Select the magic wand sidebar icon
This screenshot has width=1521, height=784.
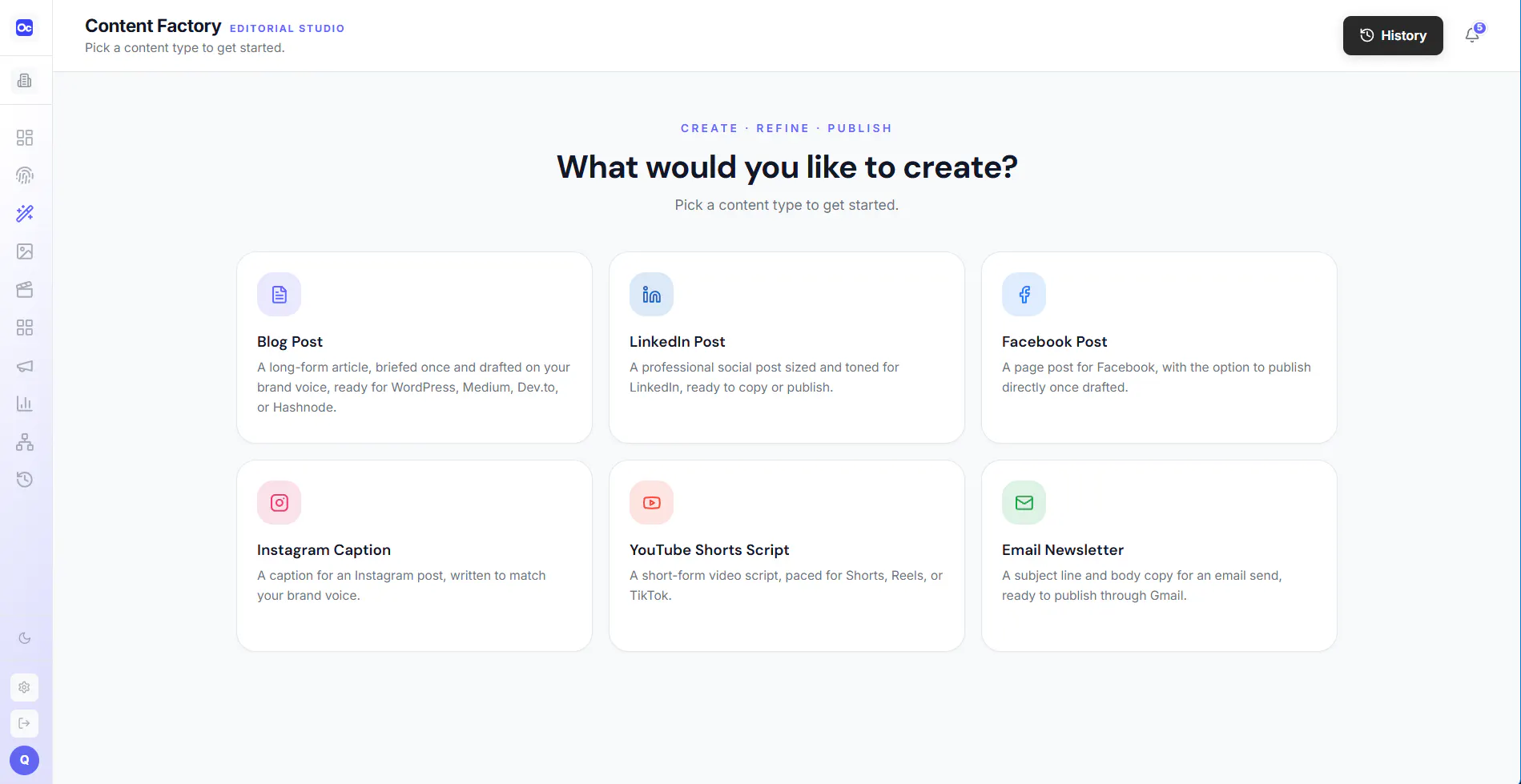point(25,213)
